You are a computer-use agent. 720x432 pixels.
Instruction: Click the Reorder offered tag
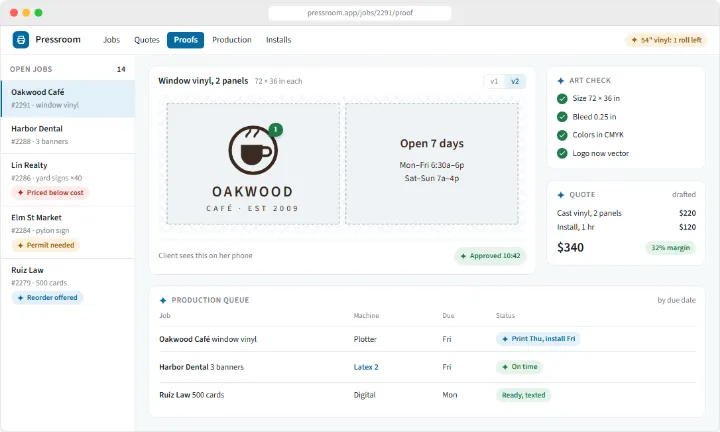tap(47, 298)
